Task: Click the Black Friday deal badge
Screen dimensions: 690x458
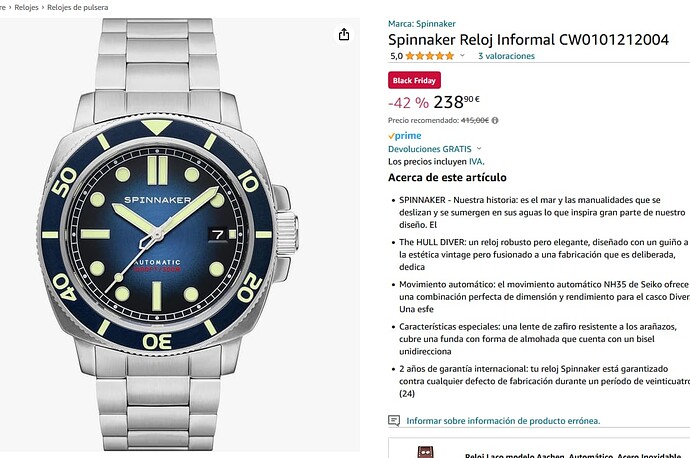Action: pyautogui.click(x=414, y=80)
